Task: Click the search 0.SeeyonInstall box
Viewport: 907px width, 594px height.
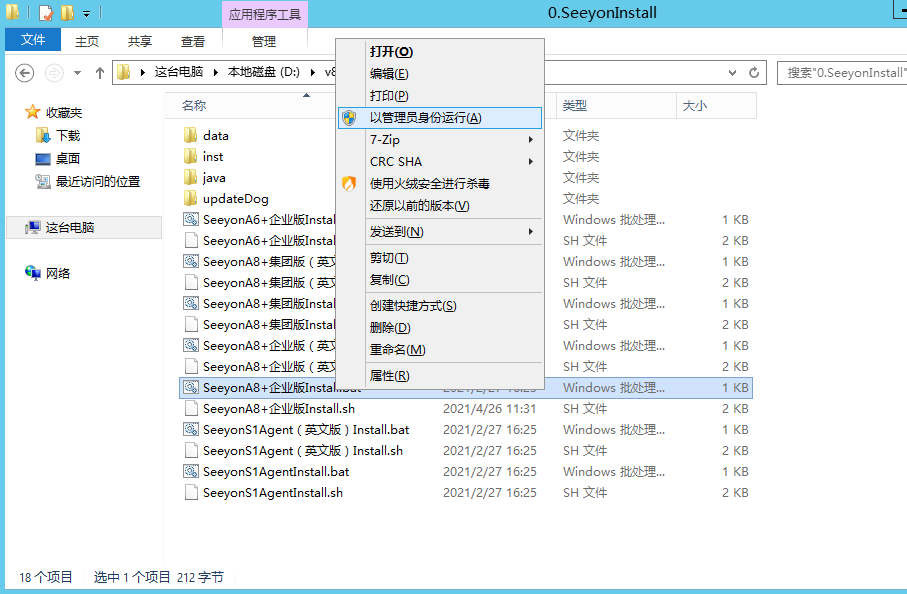Action: point(843,73)
